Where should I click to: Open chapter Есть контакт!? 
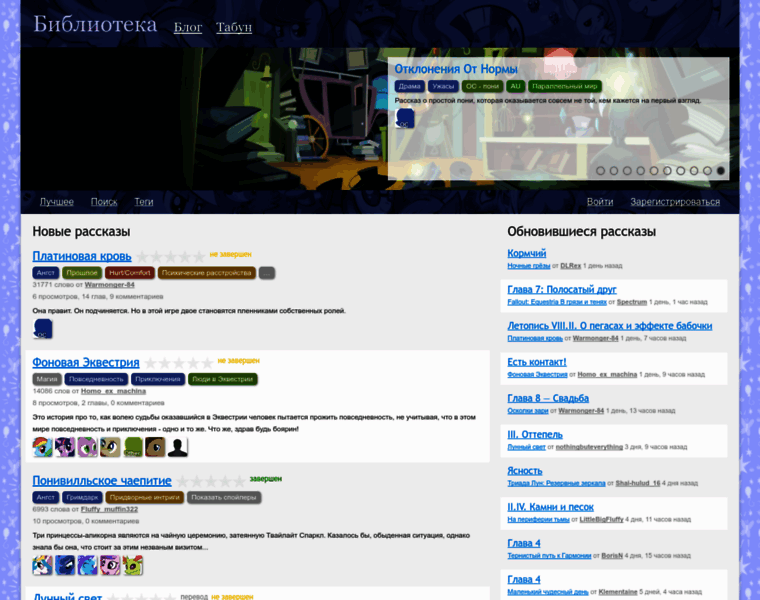tap(537, 362)
